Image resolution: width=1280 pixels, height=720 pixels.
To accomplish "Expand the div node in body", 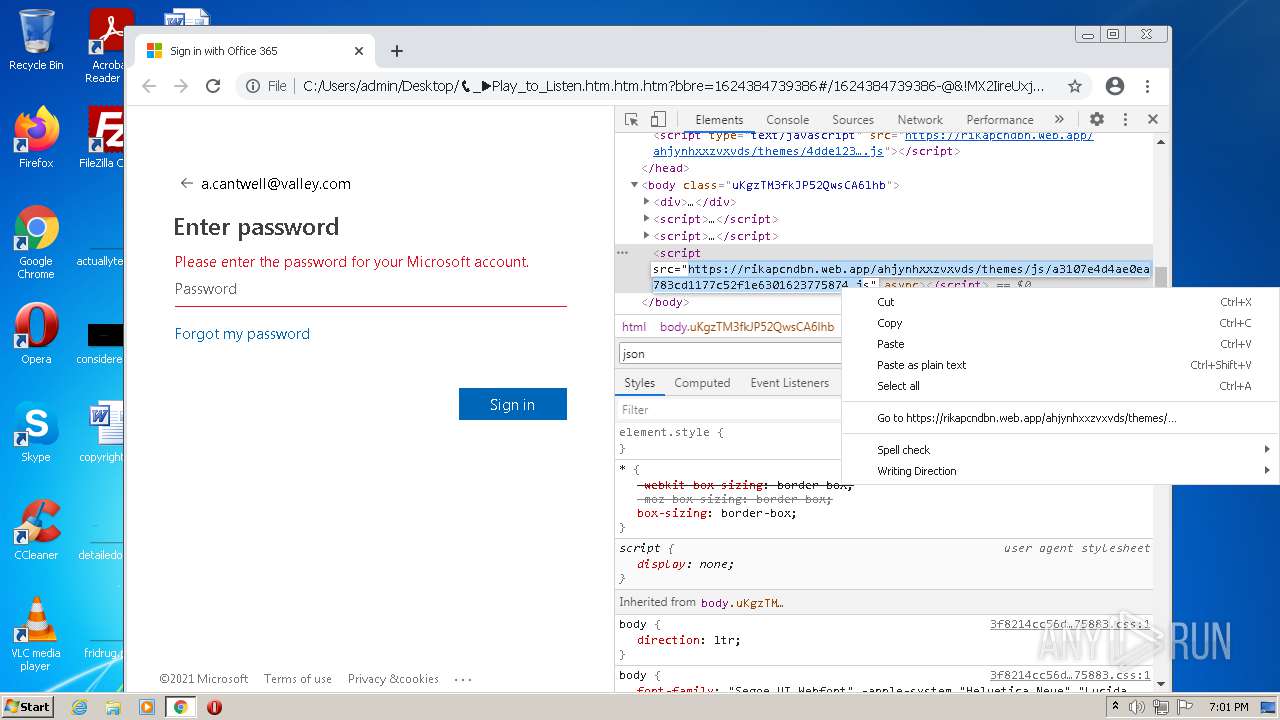I will click(647, 202).
